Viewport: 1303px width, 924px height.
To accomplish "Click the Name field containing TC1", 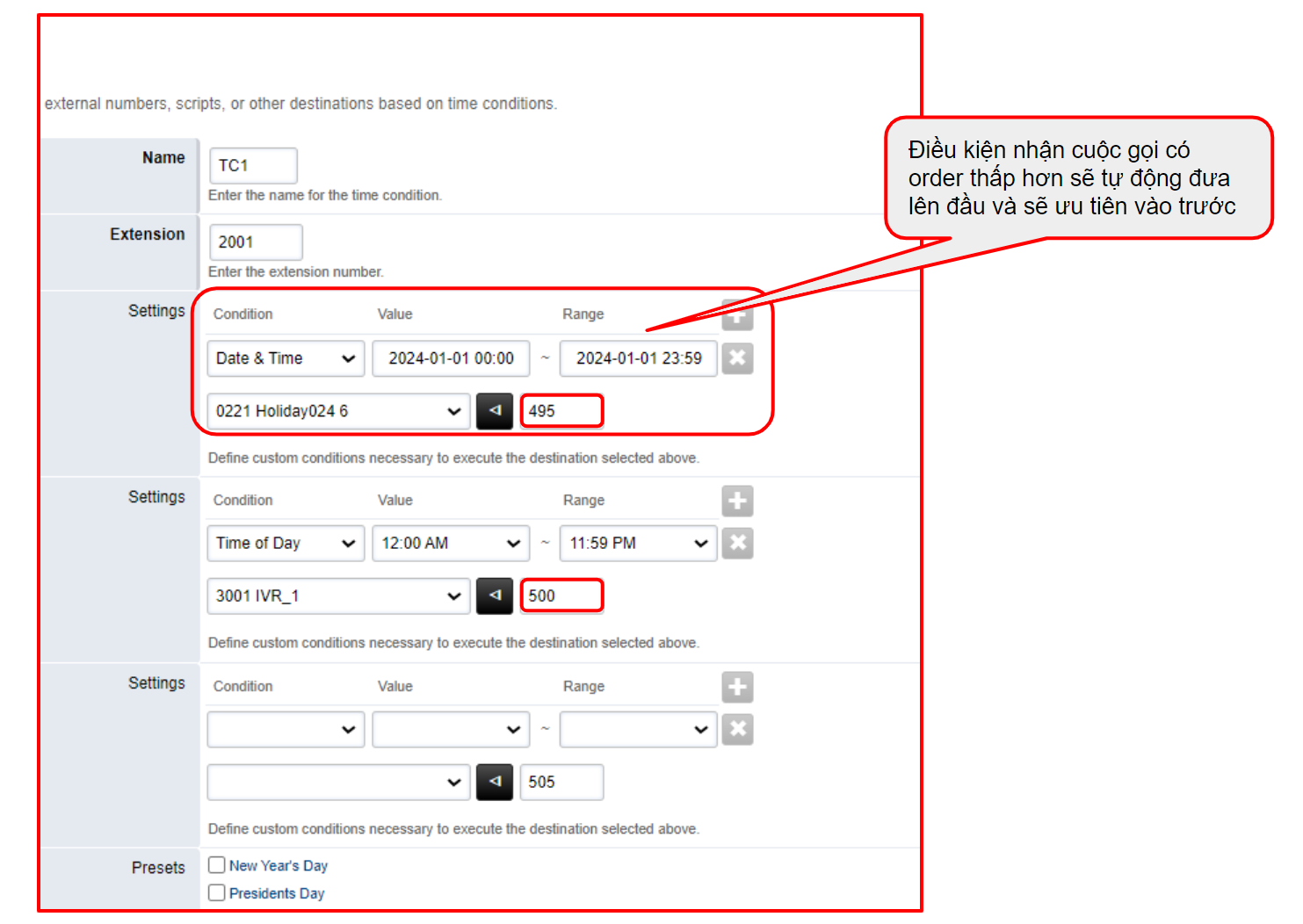I will click(x=253, y=166).
